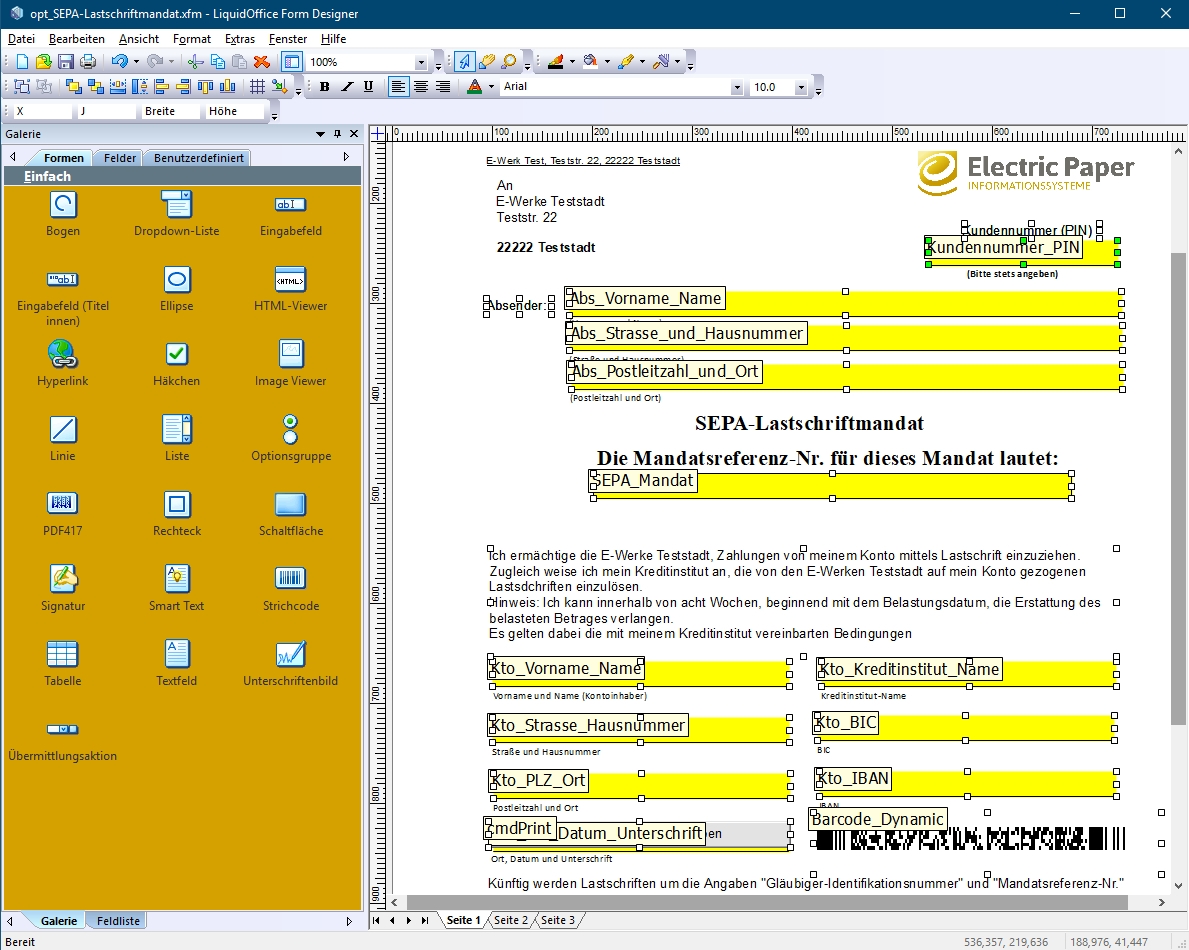This screenshot has width=1189, height=950.
Task: Click the Send to back icon
Action: click(x=96, y=86)
